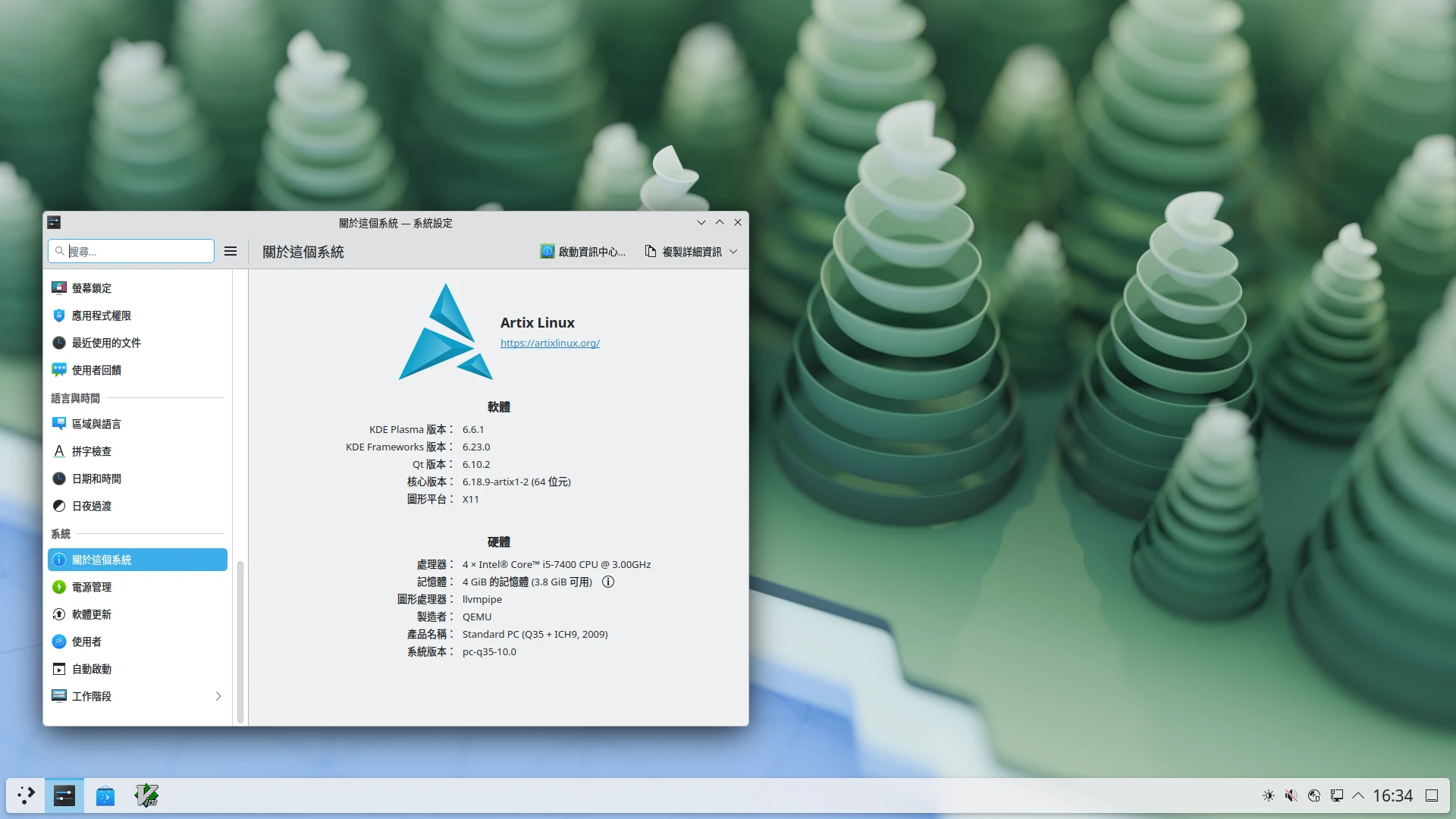The width and height of the screenshot is (1456, 819).
Task: Click Launch Info Center (啟動資訊中心) button
Action: click(x=583, y=252)
